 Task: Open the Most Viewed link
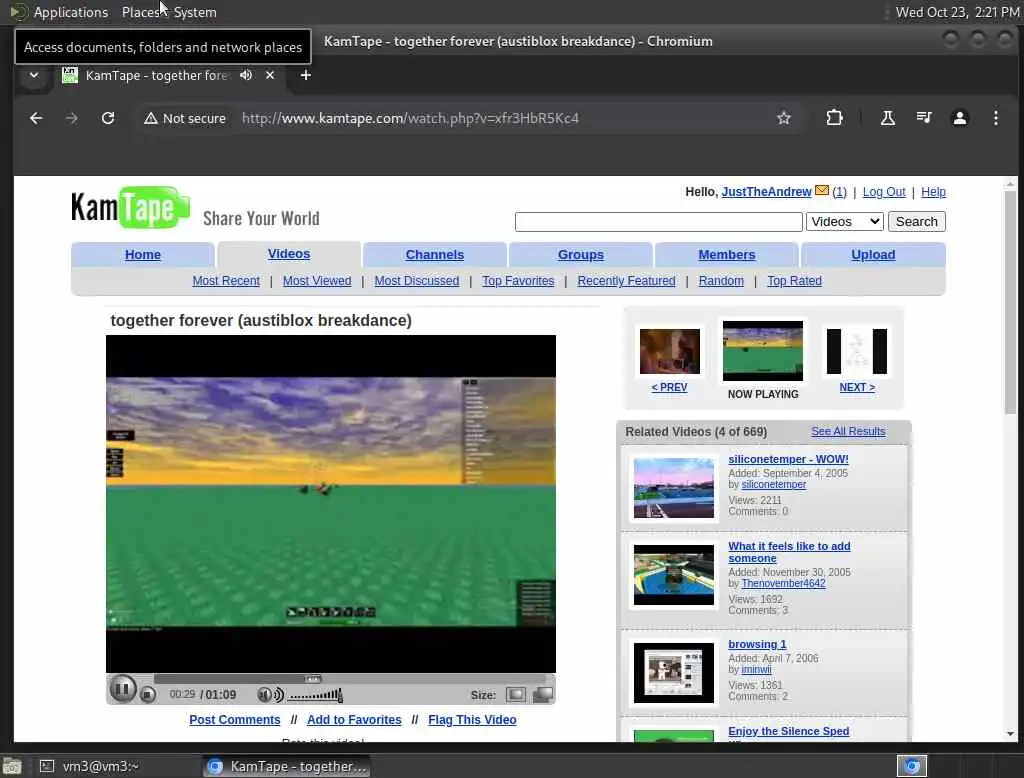(x=317, y=281)
